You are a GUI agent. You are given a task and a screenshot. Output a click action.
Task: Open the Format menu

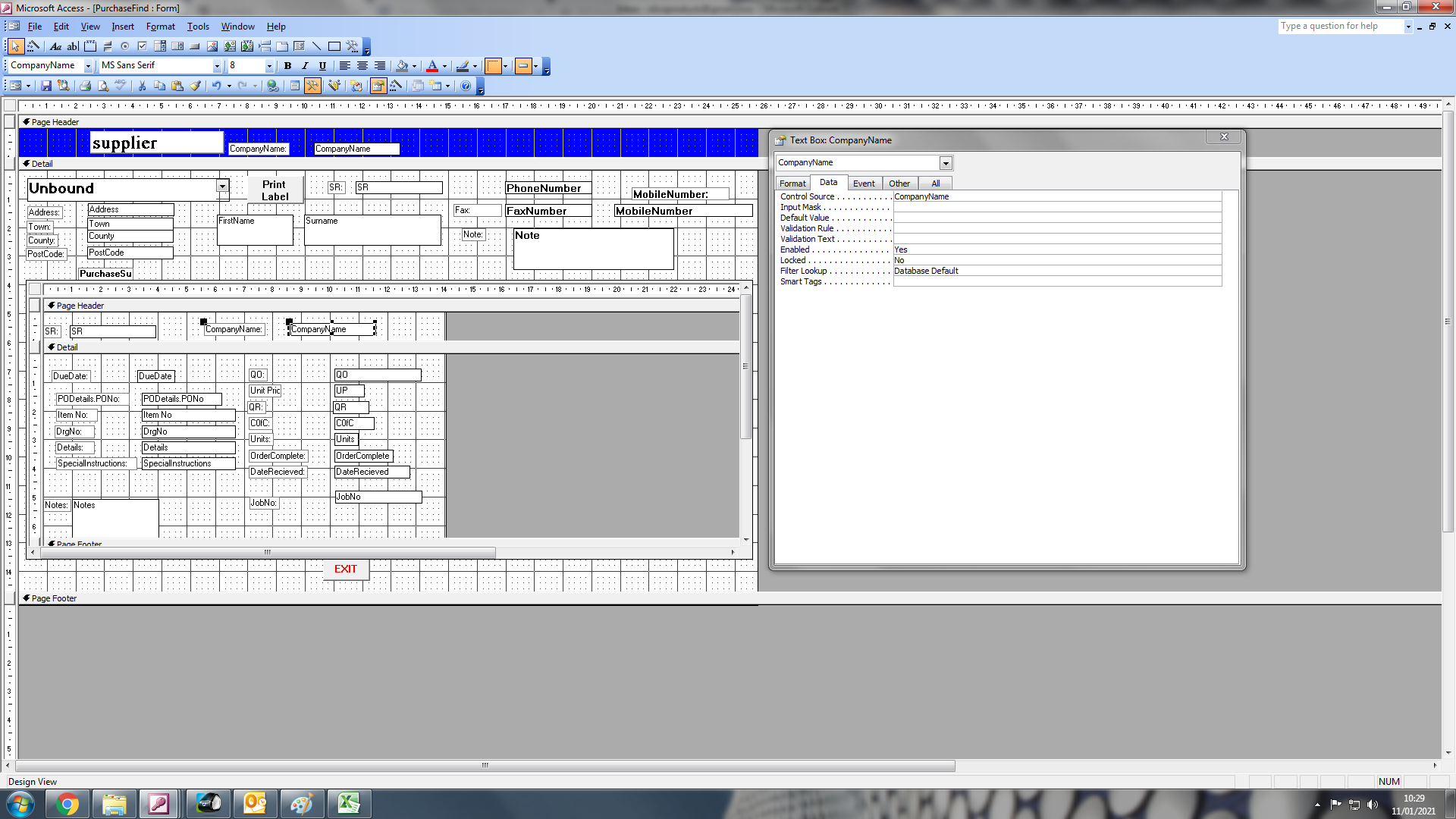[161, 27]
